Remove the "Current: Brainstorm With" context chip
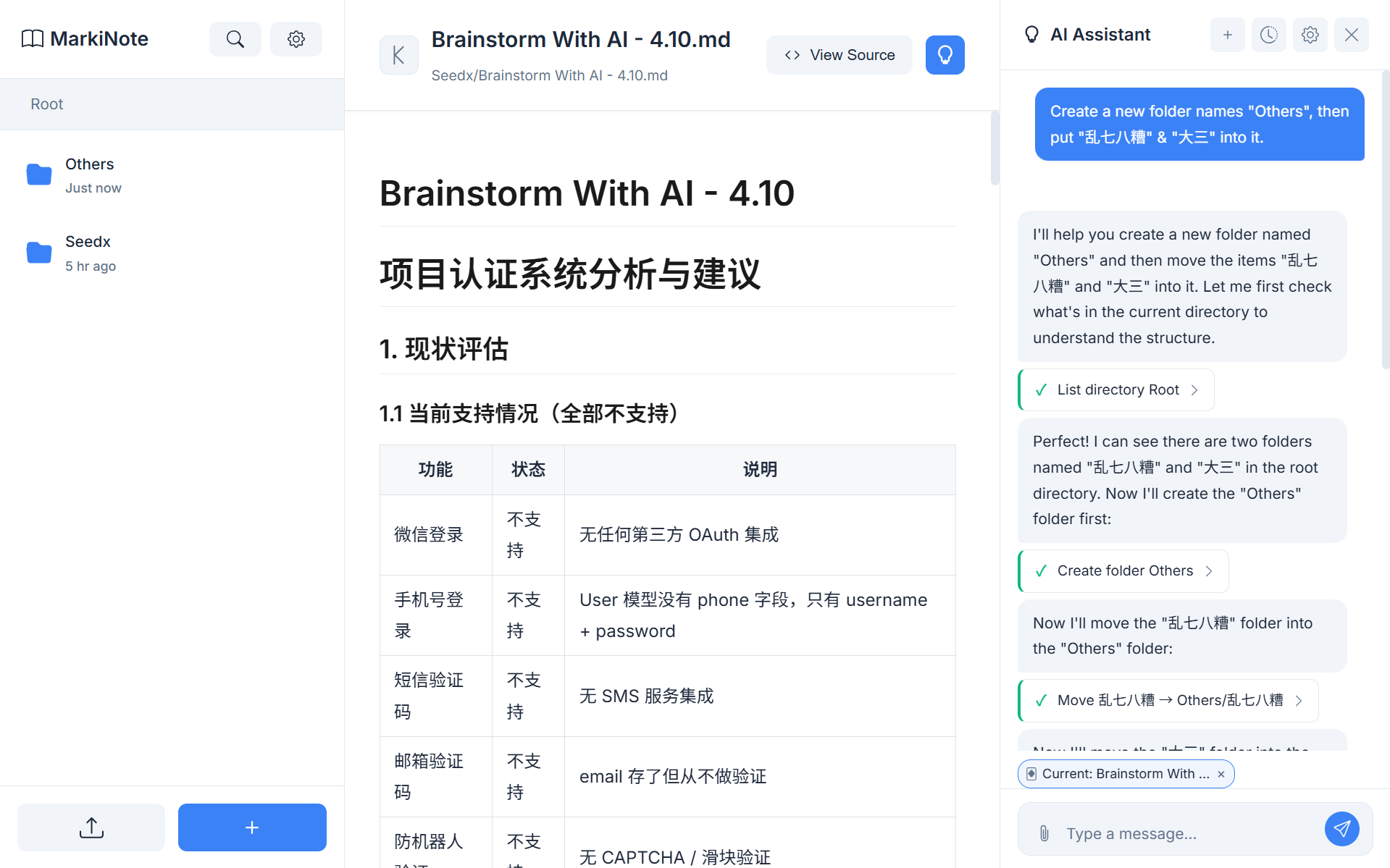Viewport: 1390px width, 868px height. (1221, 773)
